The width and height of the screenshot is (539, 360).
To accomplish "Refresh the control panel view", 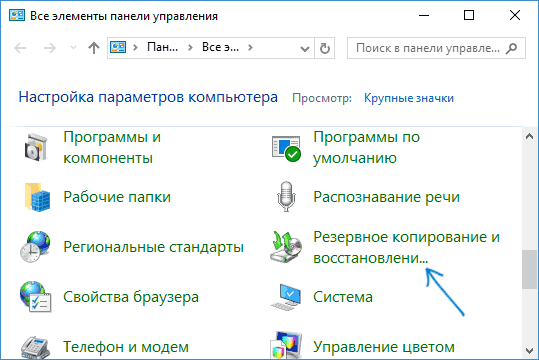I will click(x=324, y=48).
